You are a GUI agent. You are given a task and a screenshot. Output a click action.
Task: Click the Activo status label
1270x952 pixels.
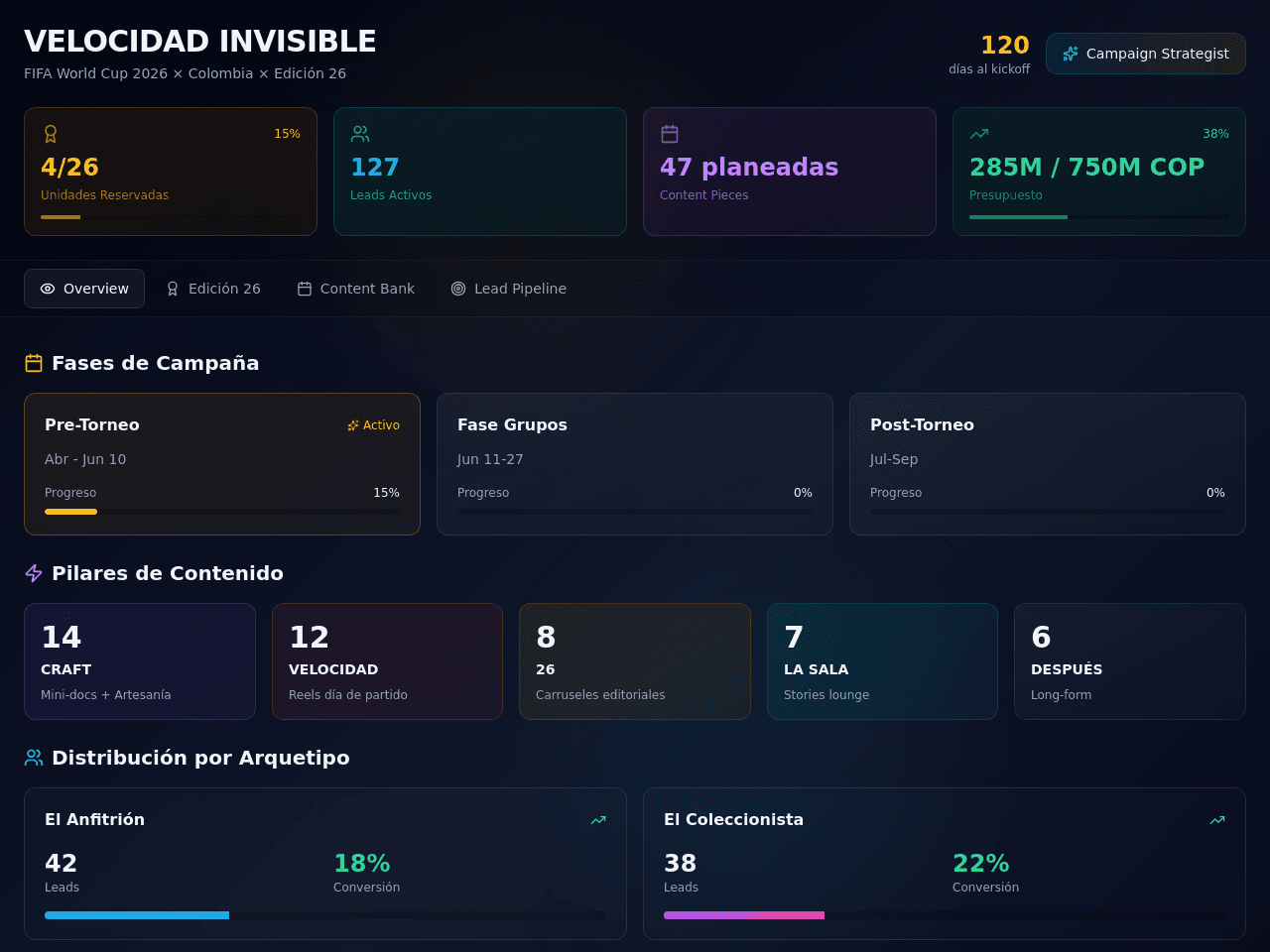tap(381, 425)
